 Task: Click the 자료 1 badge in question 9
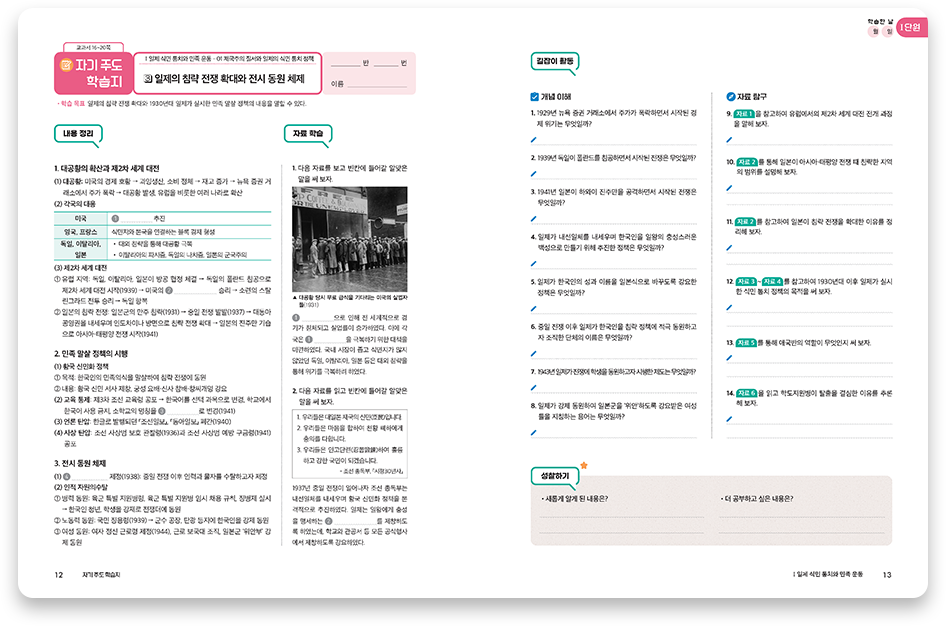[x=744, y=113]
